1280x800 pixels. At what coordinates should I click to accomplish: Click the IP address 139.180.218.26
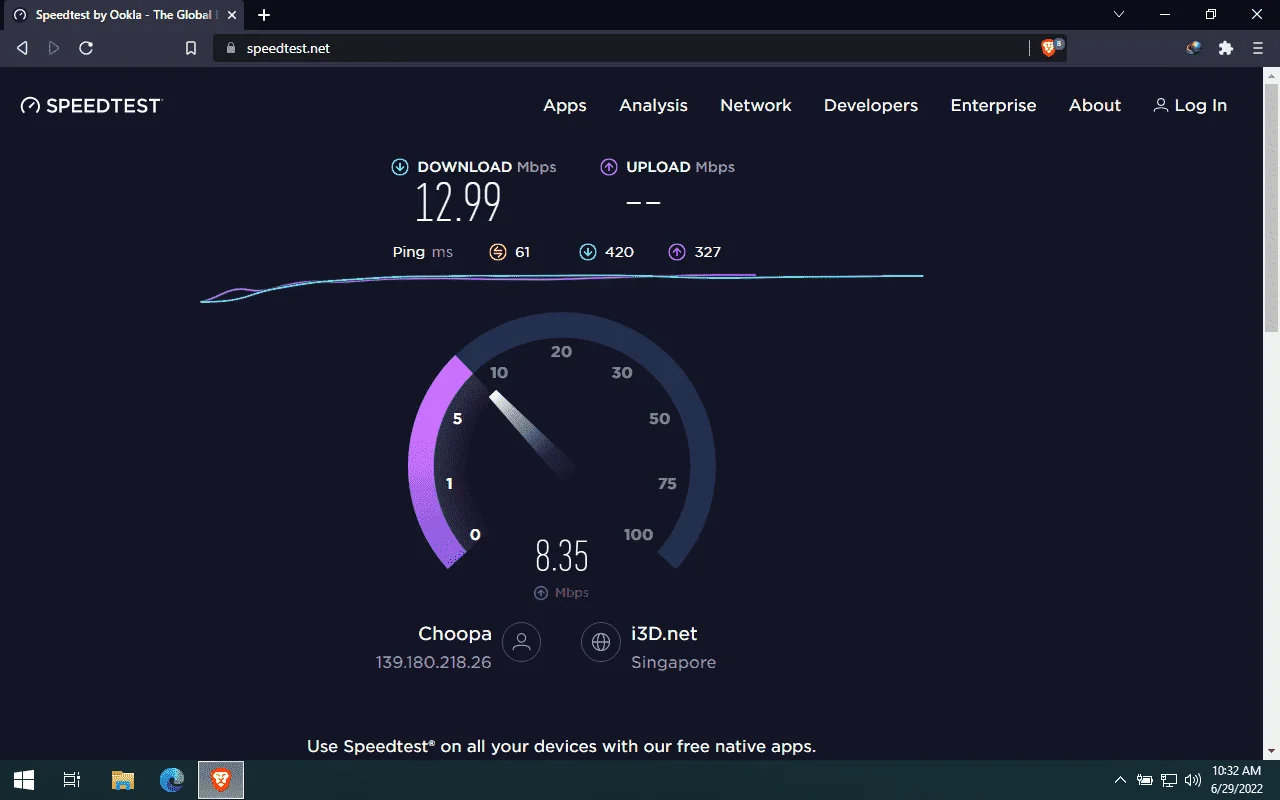(x=433, y=662)
